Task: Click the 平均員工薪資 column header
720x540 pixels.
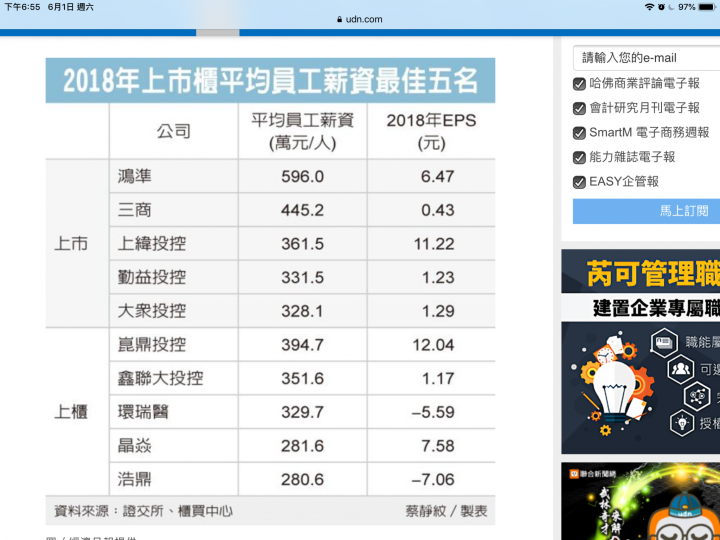Action: (x=303, y=131)
